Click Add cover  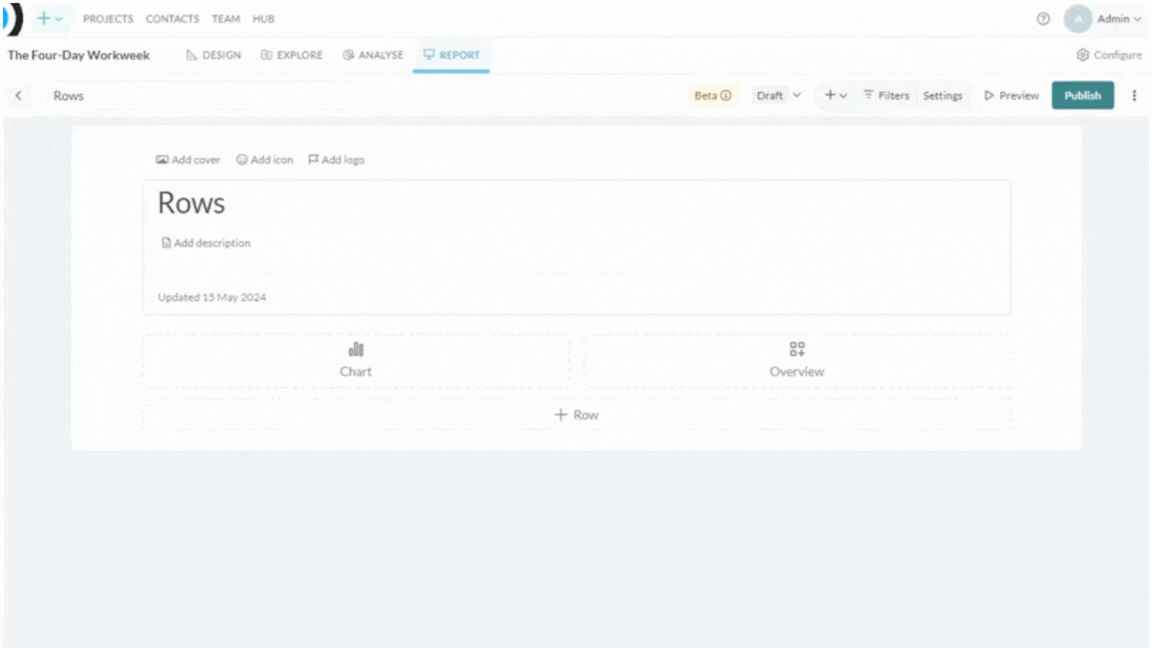click(x=188, y=159)
